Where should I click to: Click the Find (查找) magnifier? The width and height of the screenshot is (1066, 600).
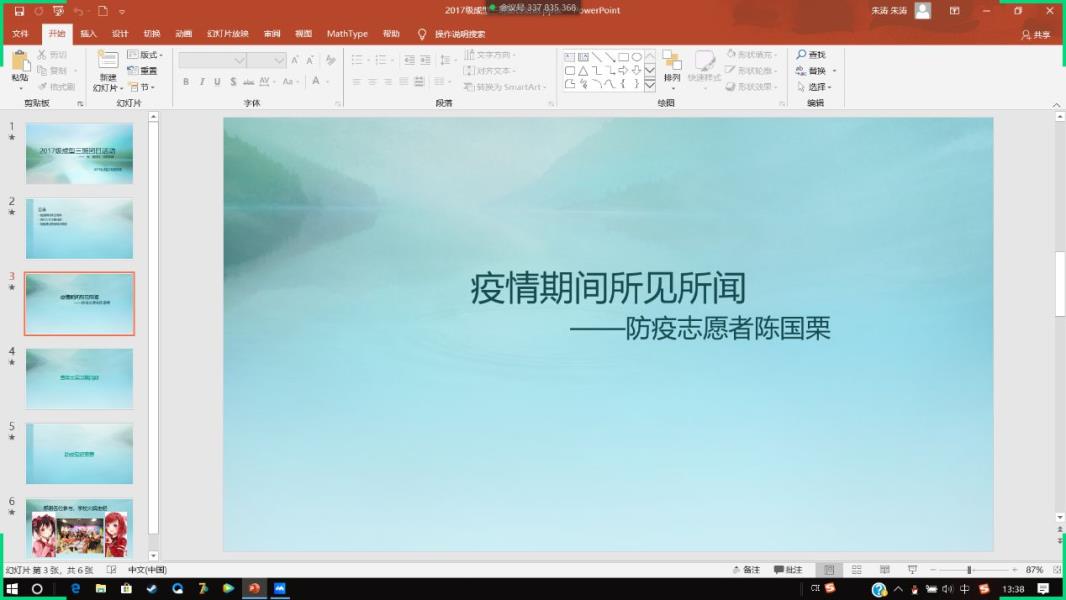tap(802, 54)
